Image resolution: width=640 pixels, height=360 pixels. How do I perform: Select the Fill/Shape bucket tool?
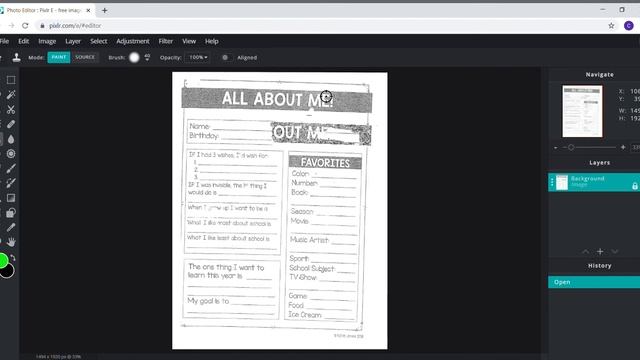(x=11, y=213)
